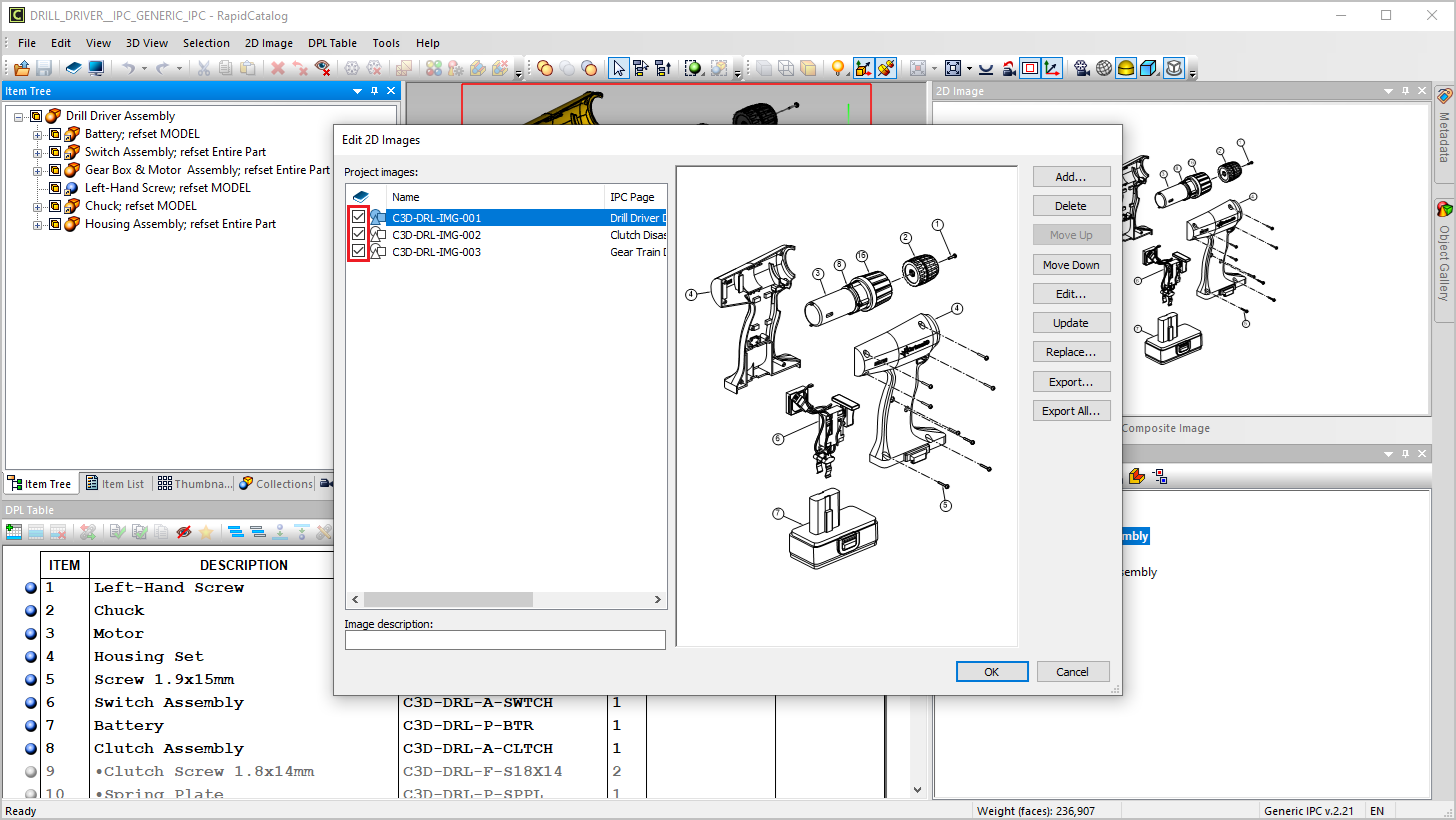This screenshot has width=1456, height=820.
Task: Open the DPL Table menu
Action: click(x=332, y=43)
